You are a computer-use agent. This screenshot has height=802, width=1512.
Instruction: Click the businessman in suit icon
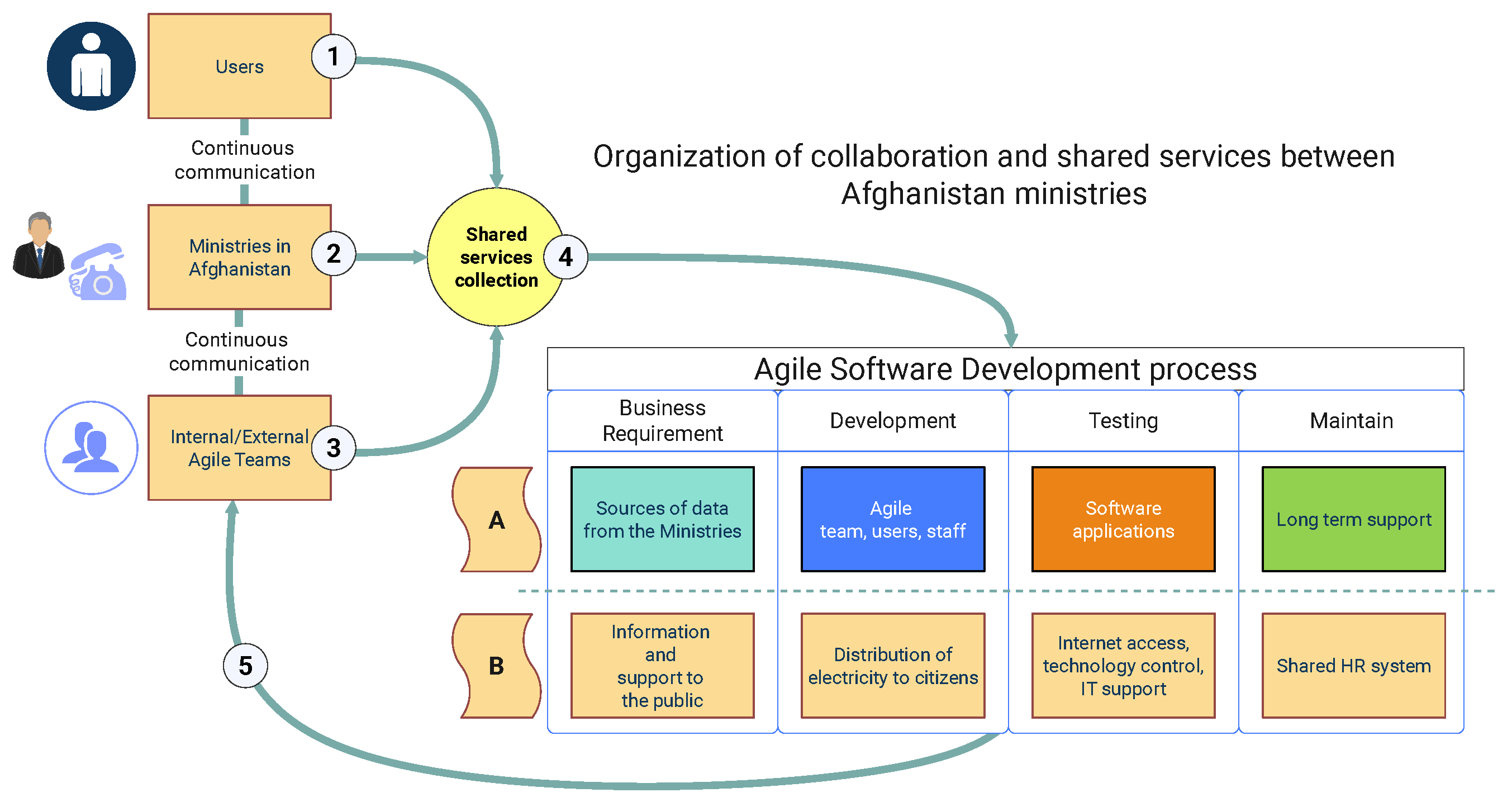(39, 246)
